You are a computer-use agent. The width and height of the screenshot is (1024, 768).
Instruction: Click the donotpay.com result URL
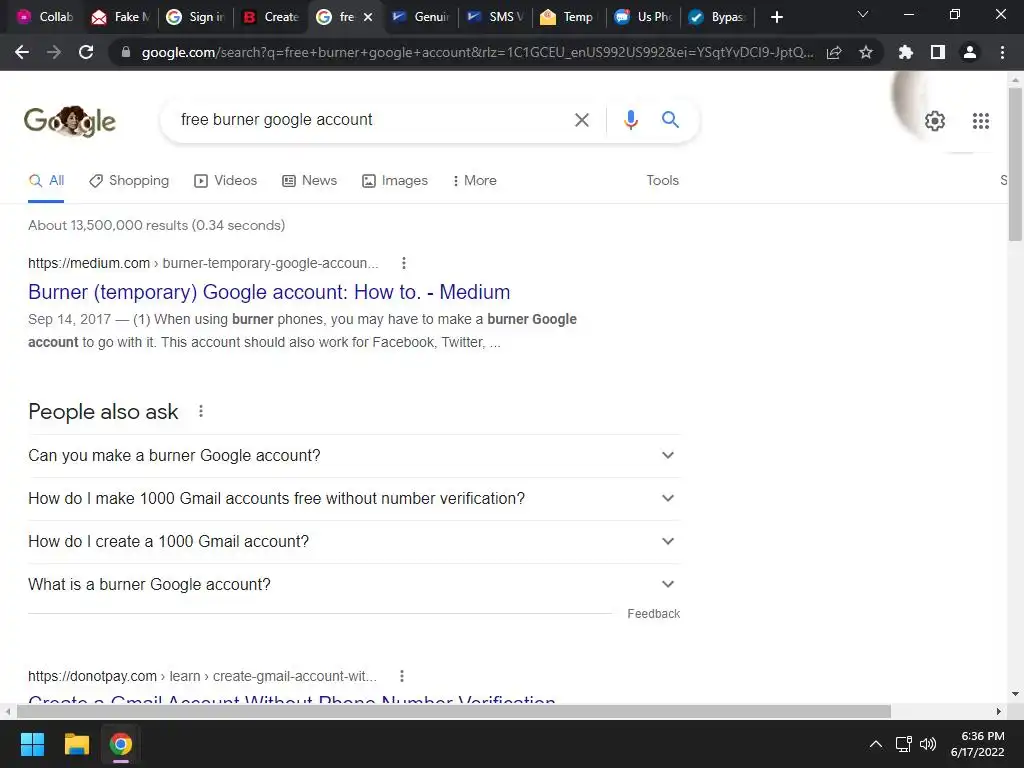202,676
